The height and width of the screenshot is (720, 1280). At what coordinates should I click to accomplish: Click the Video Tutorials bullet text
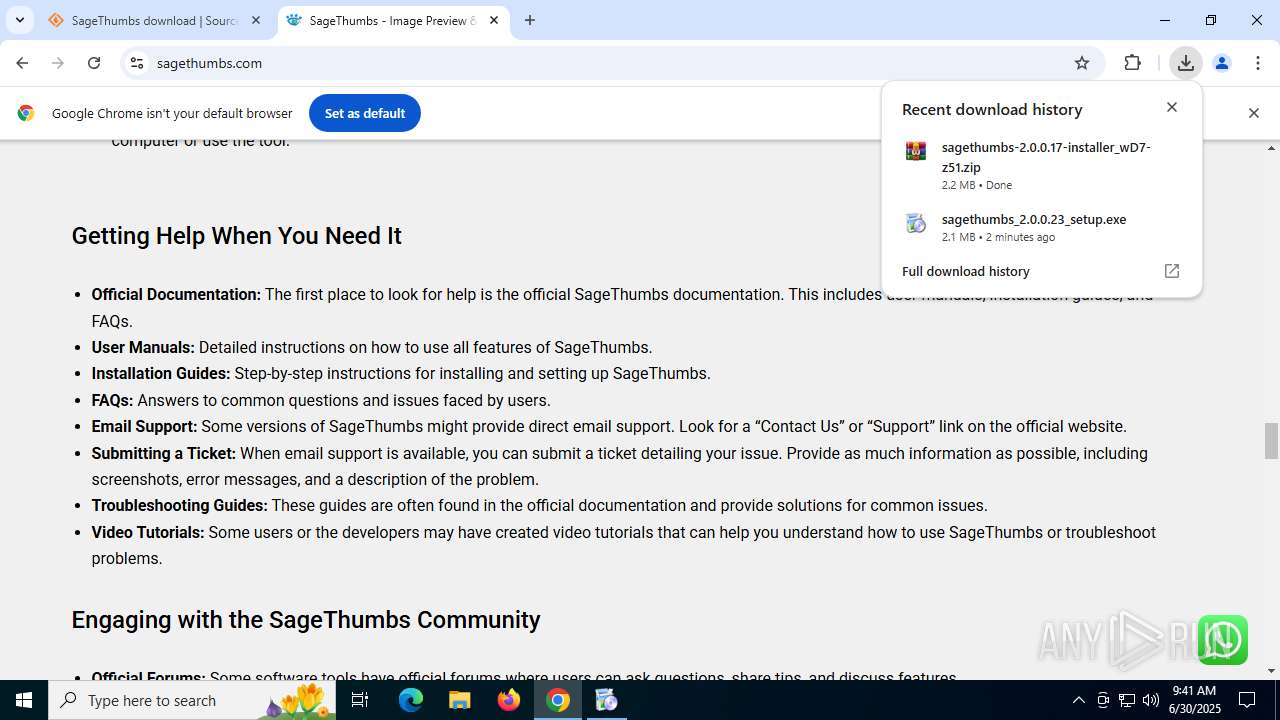click(x=624, y=545)
